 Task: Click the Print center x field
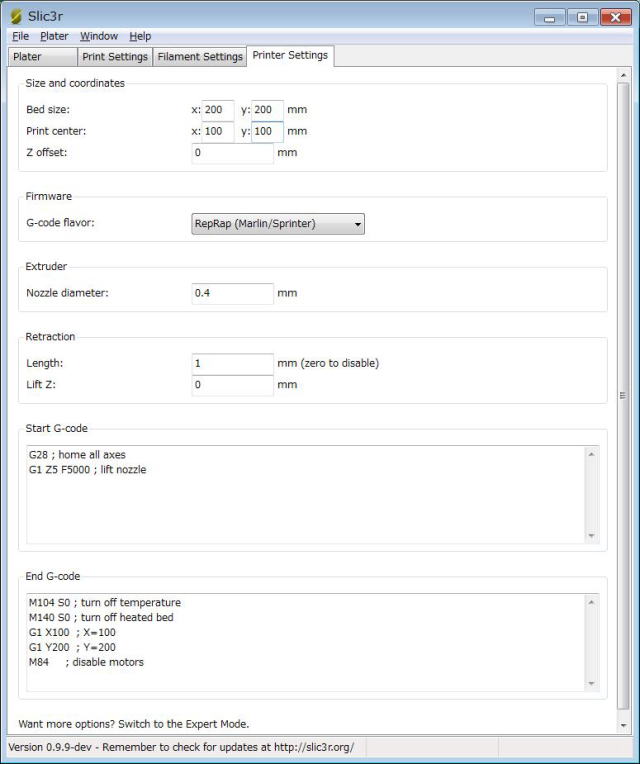click(x=218, y=131)
